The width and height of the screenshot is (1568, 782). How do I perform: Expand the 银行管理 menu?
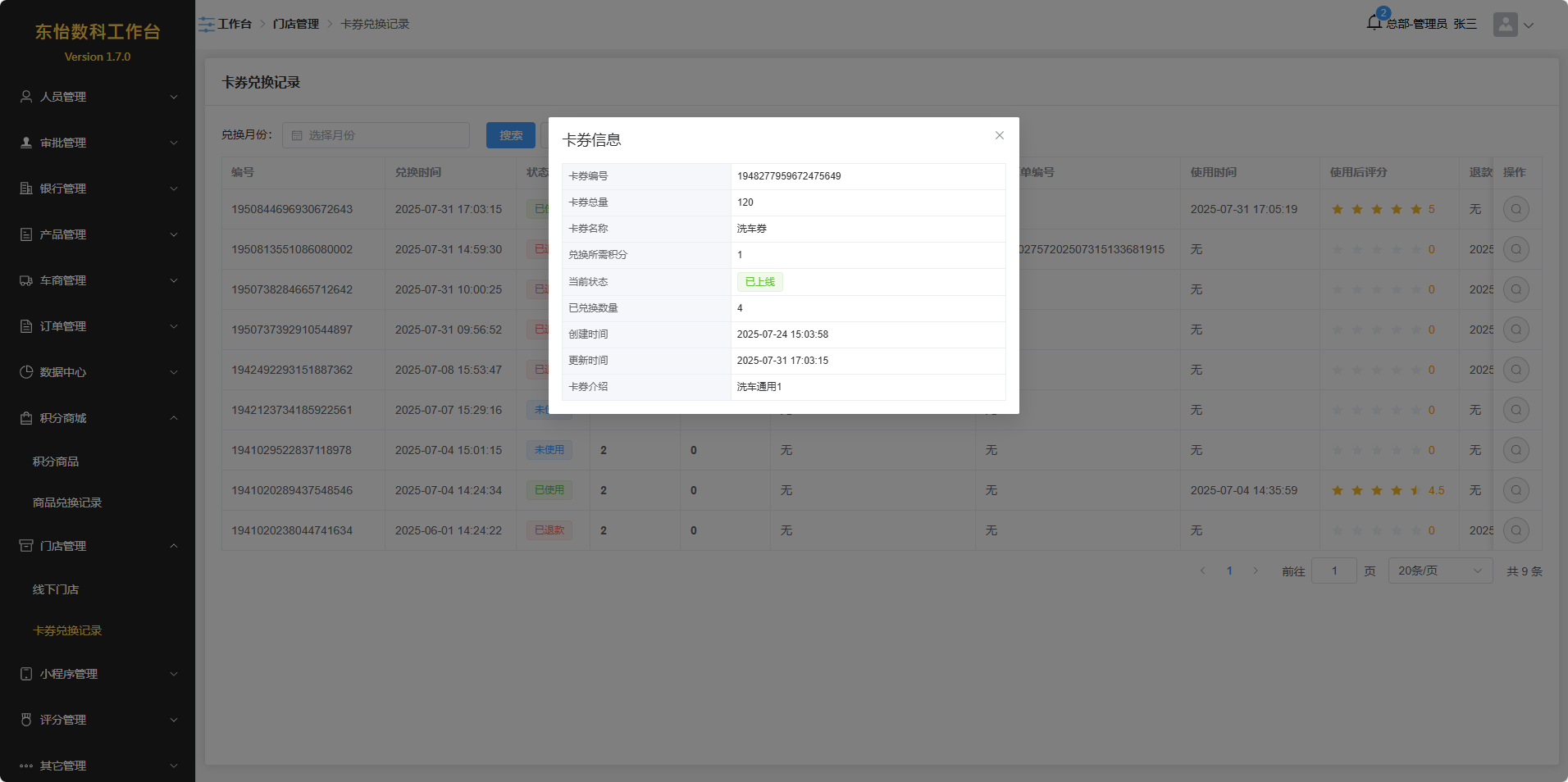(98, 189)
